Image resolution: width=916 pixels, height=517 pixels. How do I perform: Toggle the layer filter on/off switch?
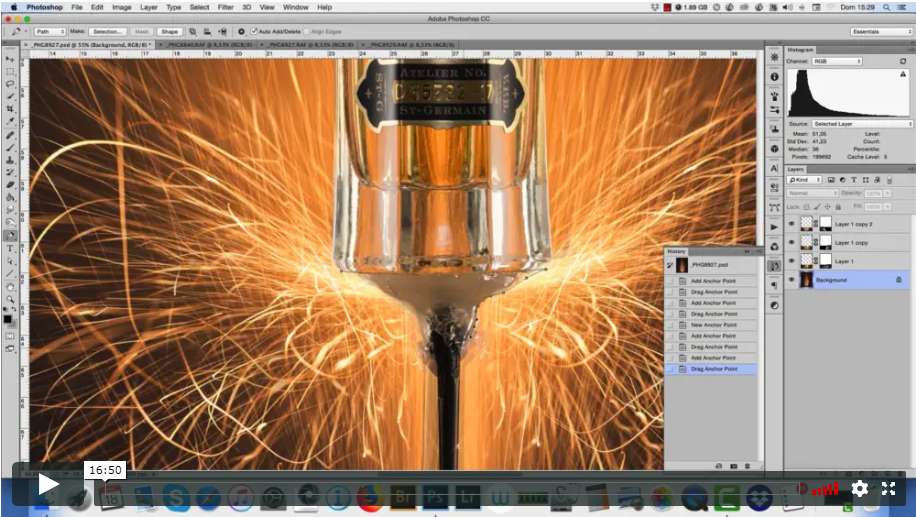pyautogui.click(x=890, y=180)
